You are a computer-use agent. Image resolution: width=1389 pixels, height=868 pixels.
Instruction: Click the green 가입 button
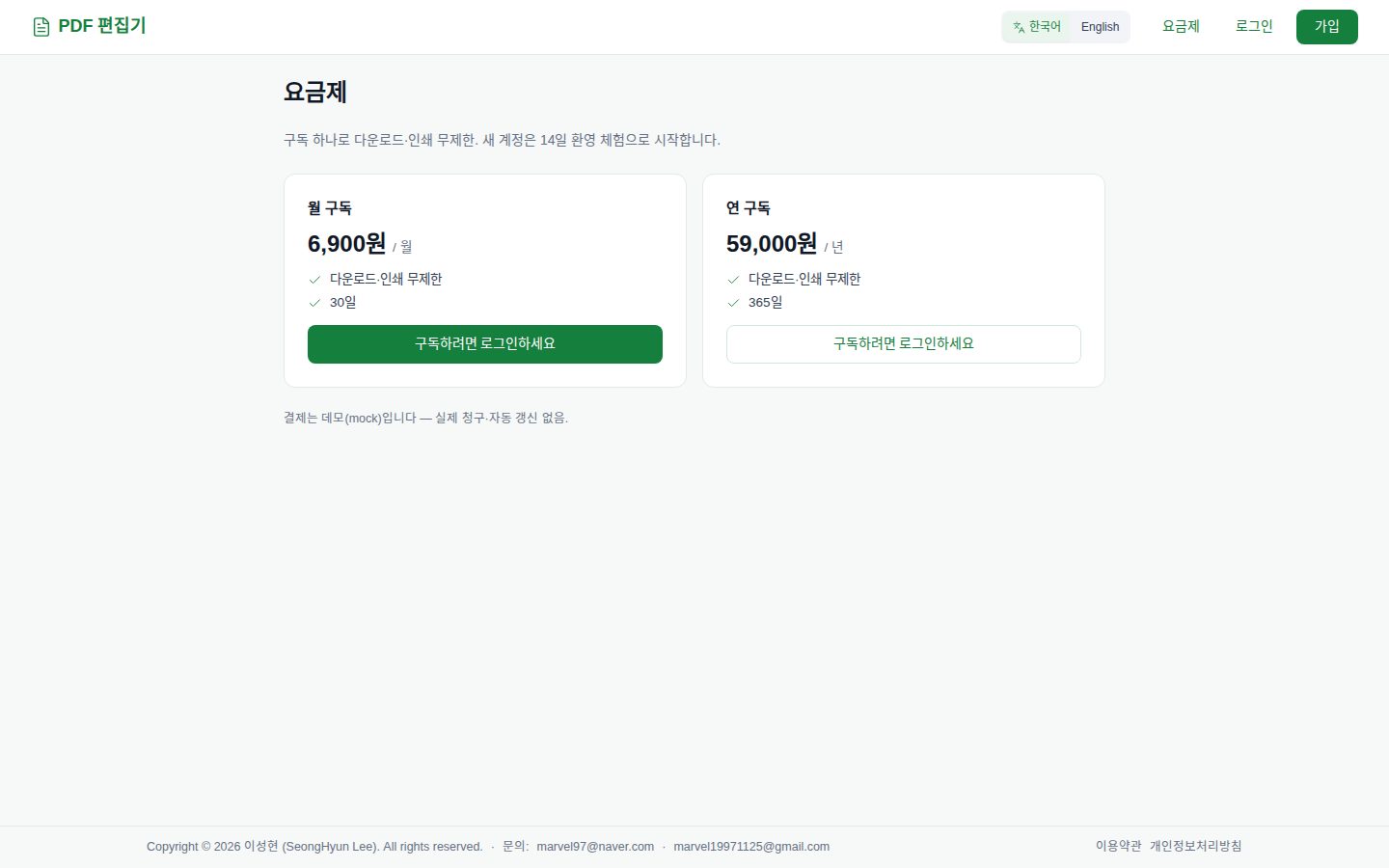tap(1327, 27)
